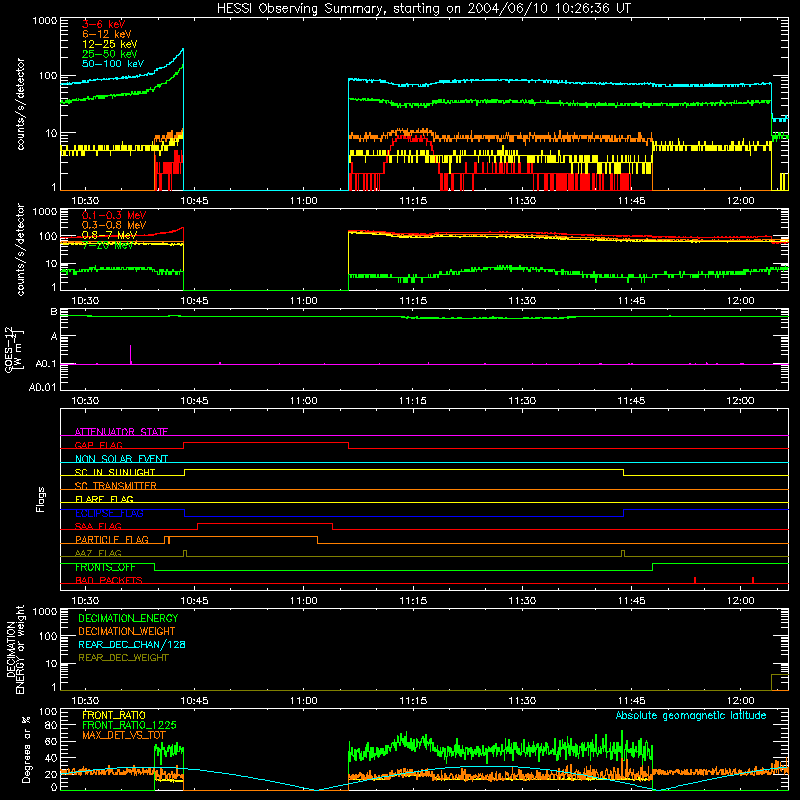Viewport: 800px width, 800px height.
Task: Click the Absolute geomagnetic latitude label
Action: [691, 715]
